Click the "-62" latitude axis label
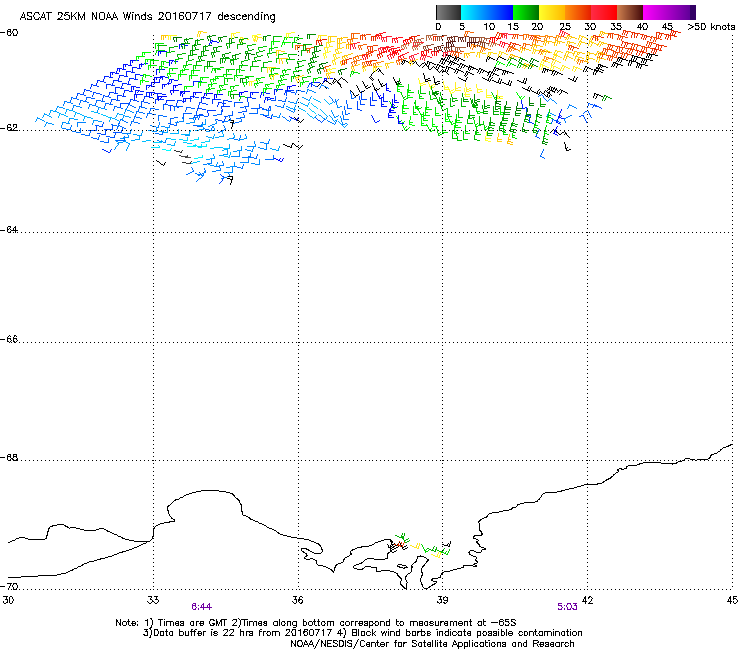This screenshot has width=740, height=650. pyautogui.click(x=9, y=128)
